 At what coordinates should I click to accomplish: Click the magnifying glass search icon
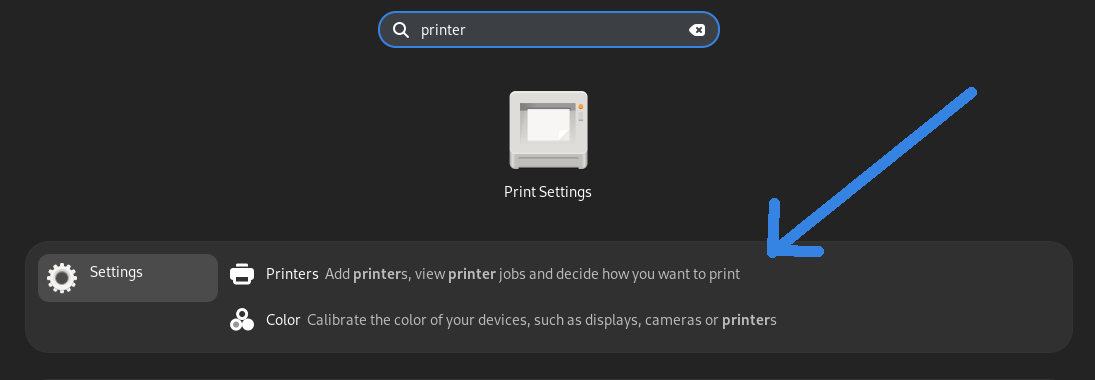pos(401,30)
